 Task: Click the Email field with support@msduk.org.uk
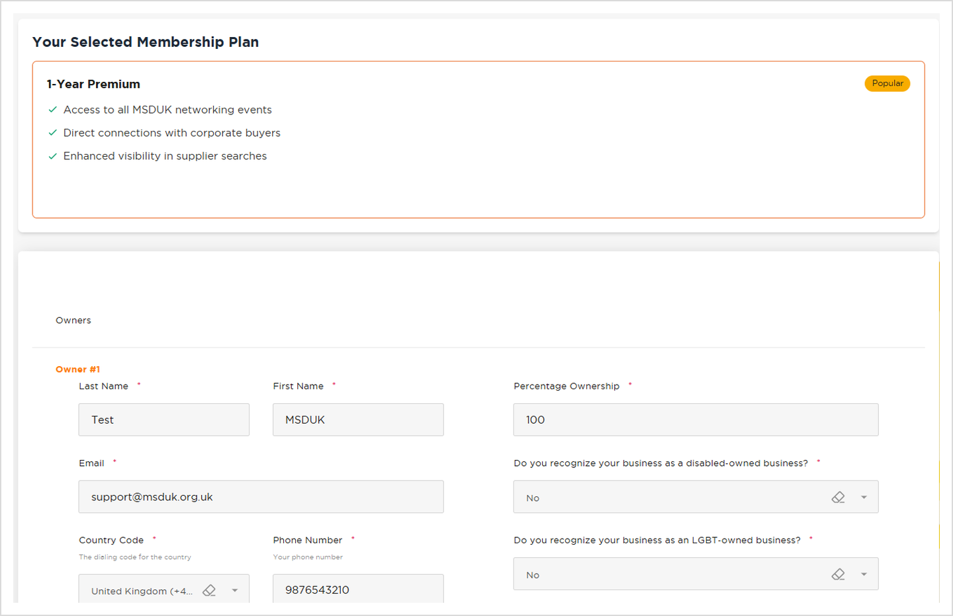coord(261,497)
